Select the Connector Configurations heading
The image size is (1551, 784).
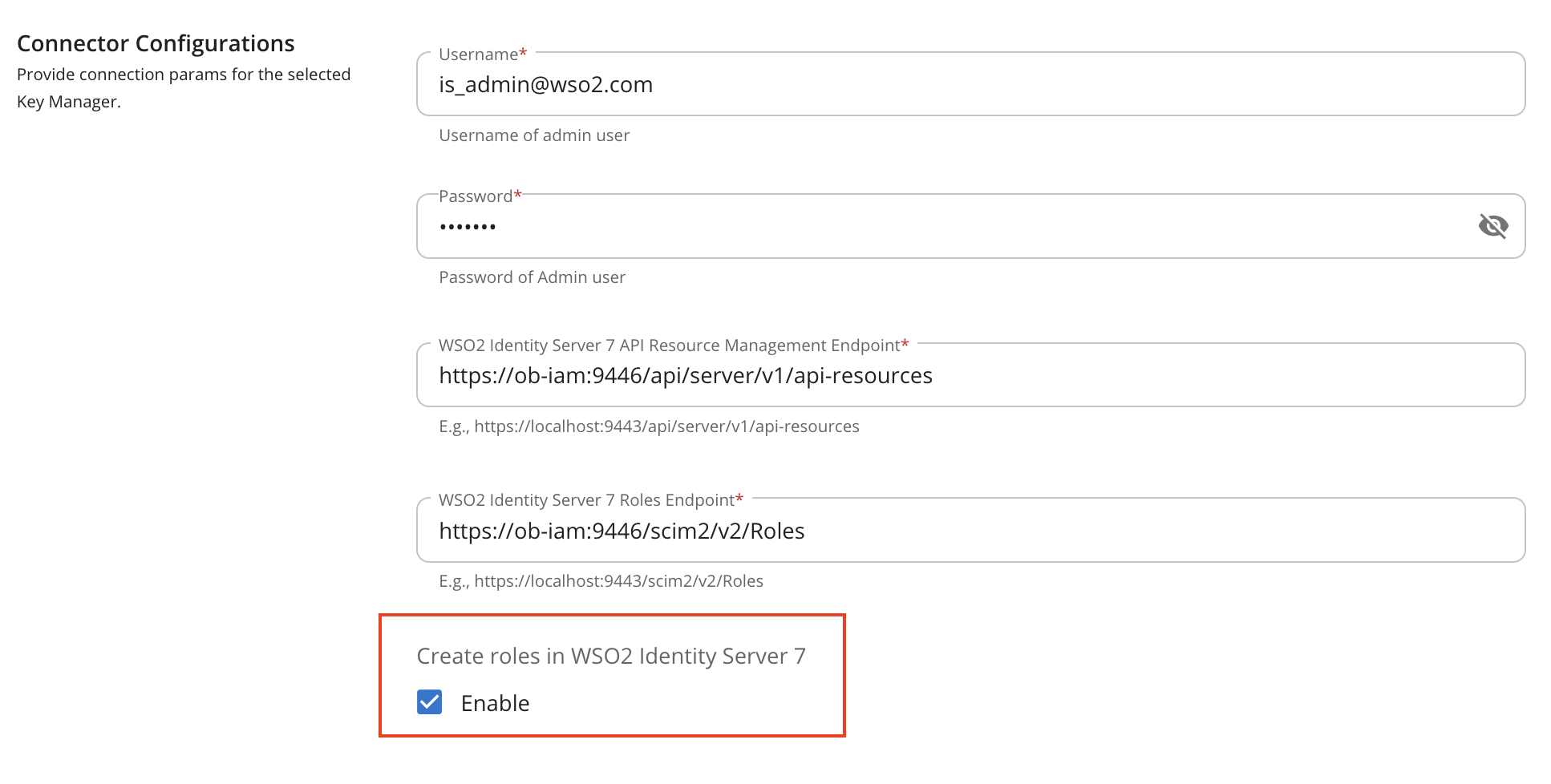pyautogui.click(x=156, y=43)
